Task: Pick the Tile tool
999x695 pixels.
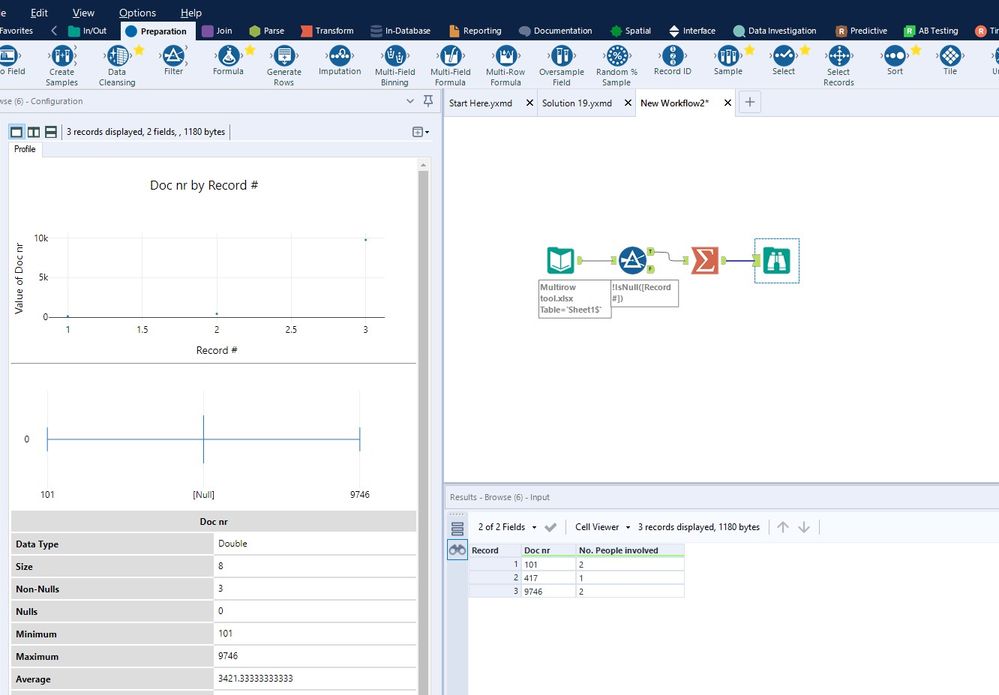Action: [950, 61]
